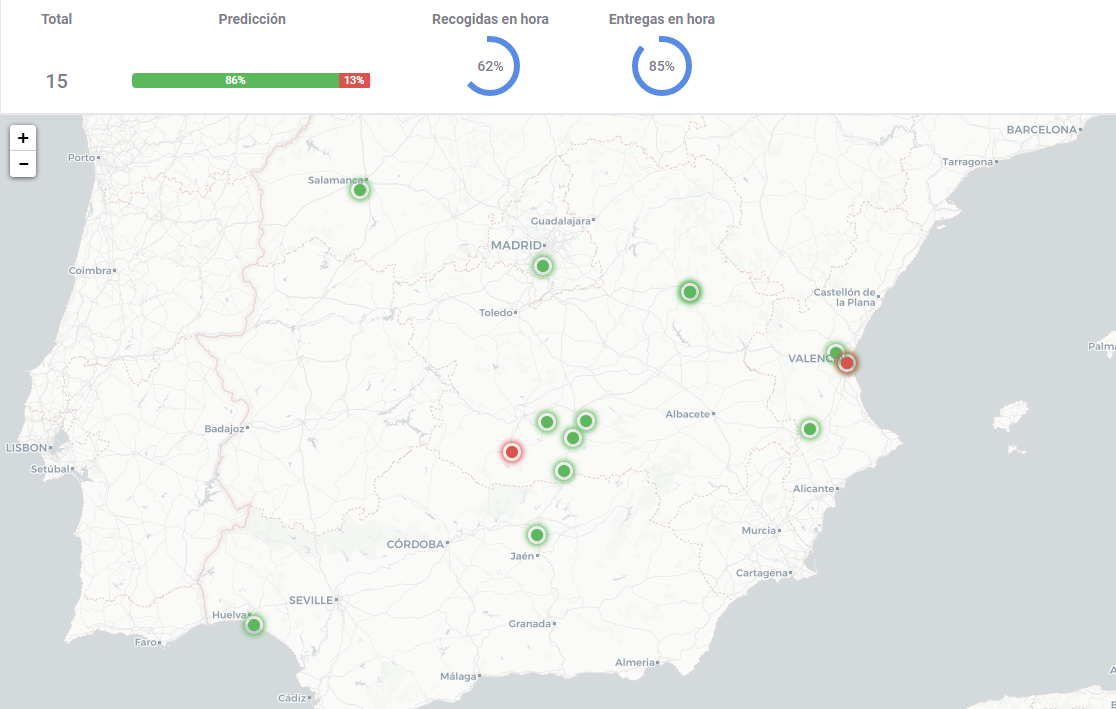The width and height of the screenshot is (1116, 709).
Task: Open the green marker north of Alicante
Action: (810, 429)
